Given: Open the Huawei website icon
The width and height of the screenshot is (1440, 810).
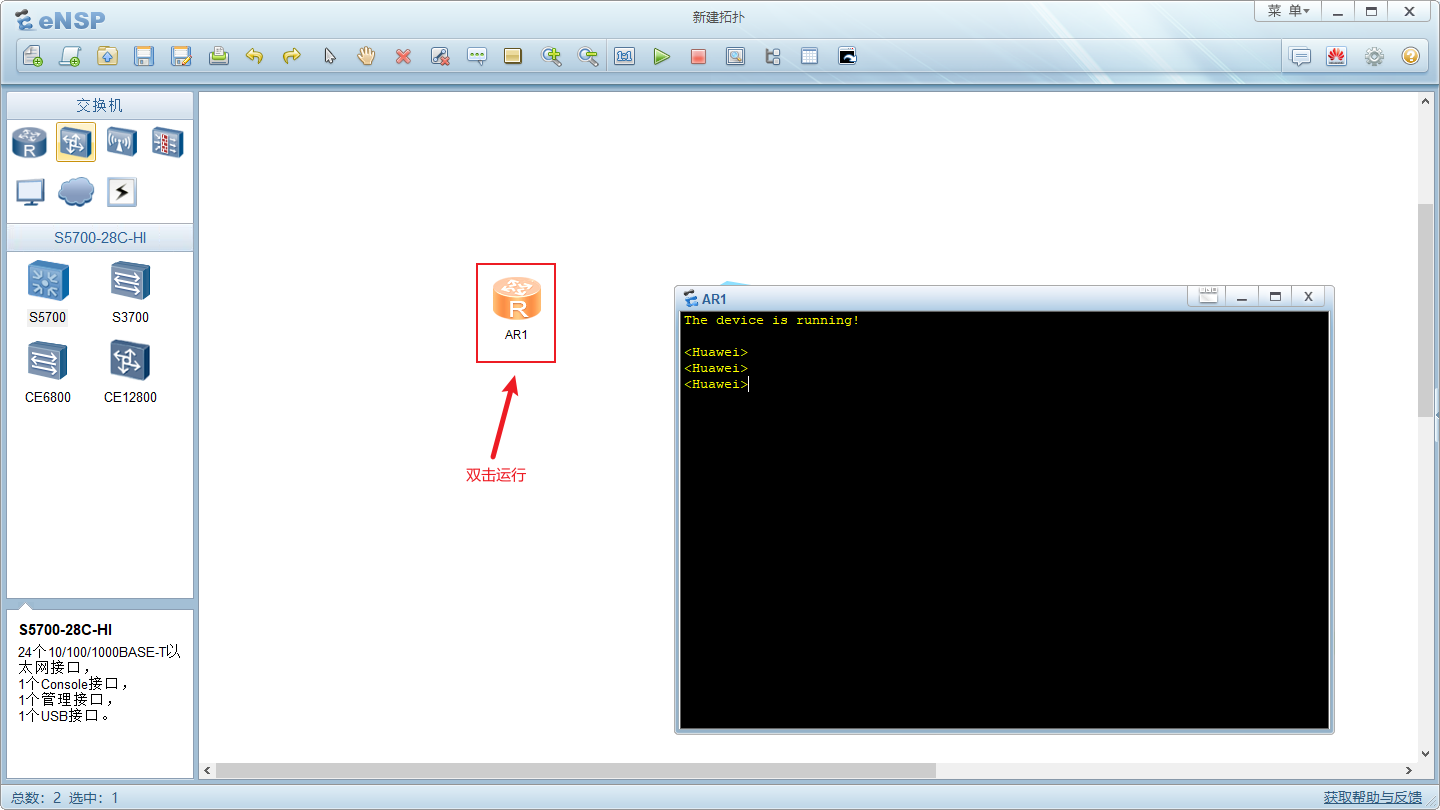Looking at the screenshot, I should (1337, 56).
